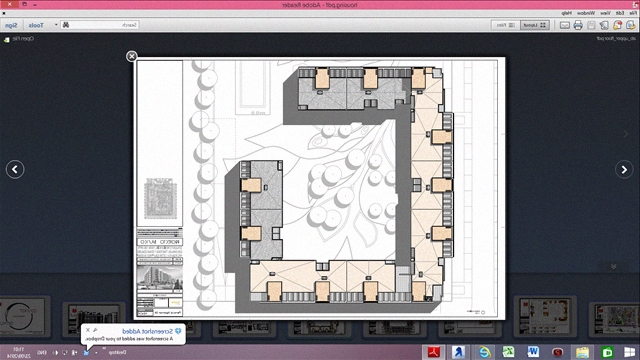Click the Print icon in the toolbar
Image resolution: width=640 pixels, height=360 pixels.
pos(578,25)
